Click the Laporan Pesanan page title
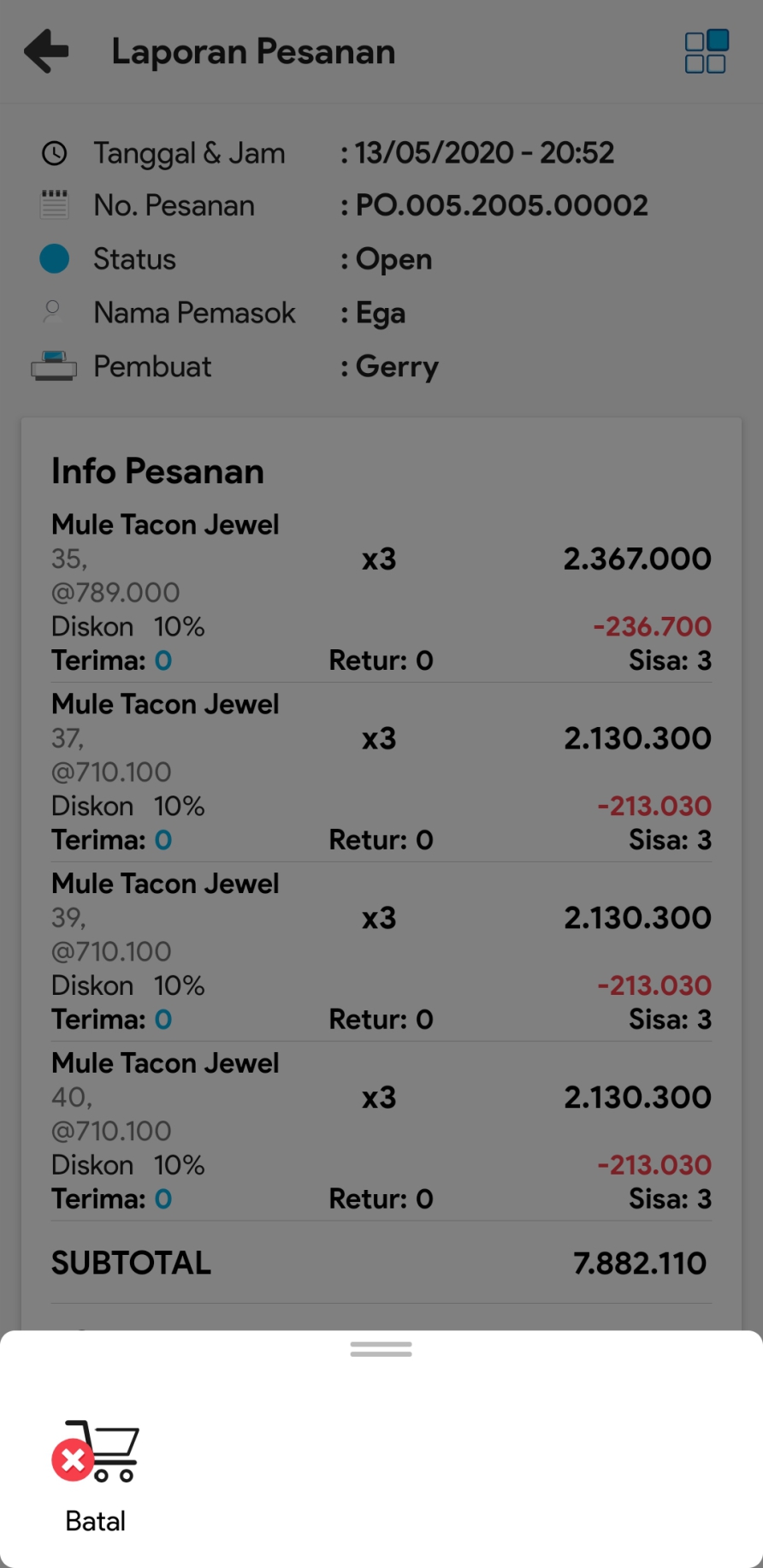Screen dimensions: 763x1568 click(253, 51)
